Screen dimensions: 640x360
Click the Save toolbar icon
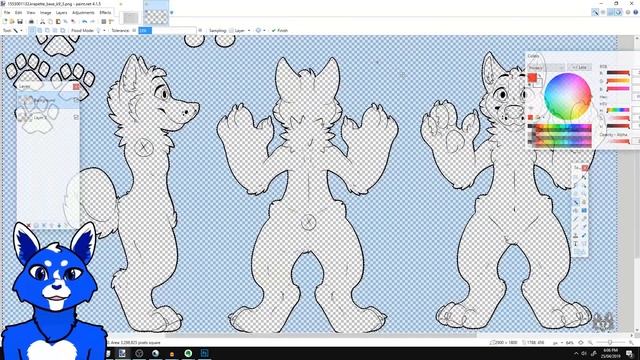click(x=20, y=22)
